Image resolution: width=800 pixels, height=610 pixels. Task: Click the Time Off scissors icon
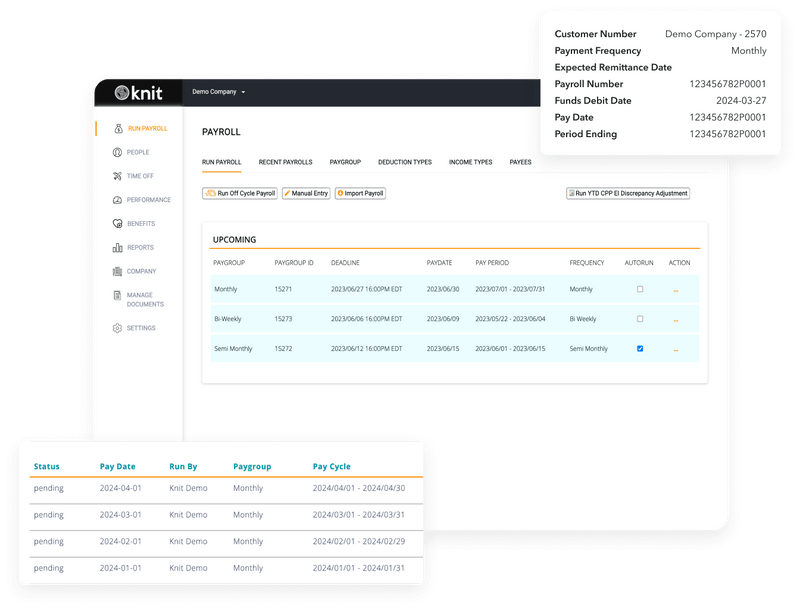pos(116,174)
